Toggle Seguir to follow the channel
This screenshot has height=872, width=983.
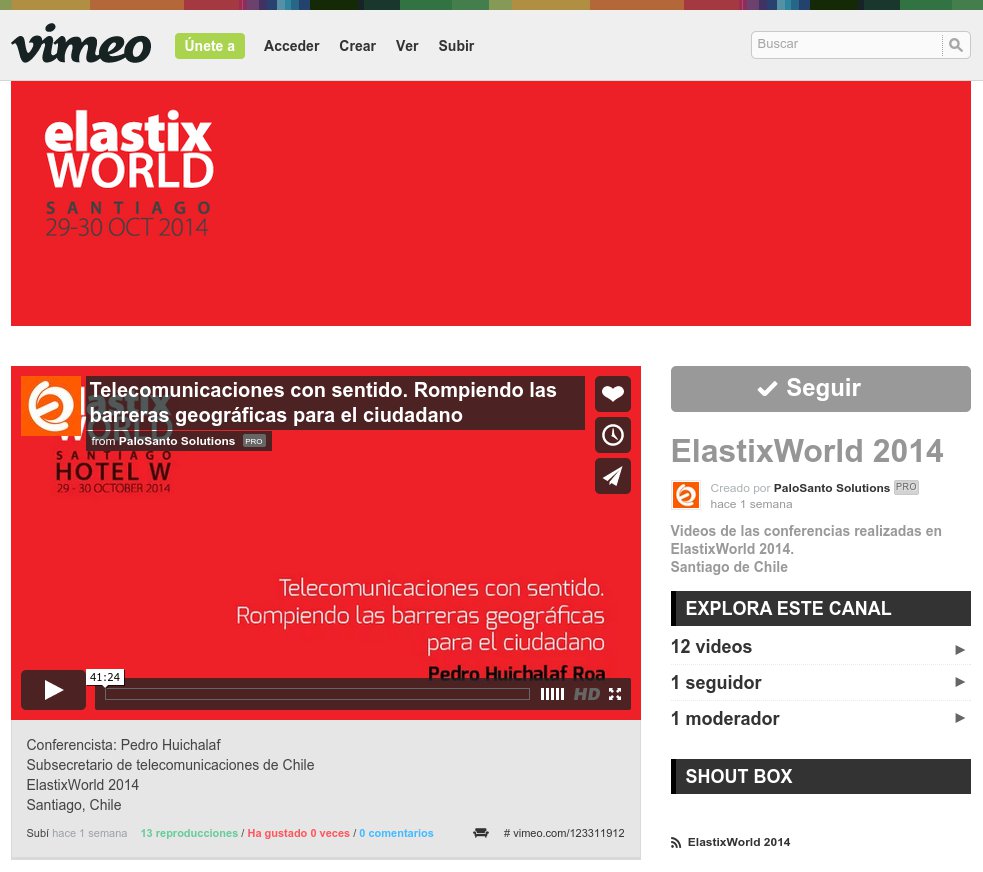coord(820,389)
